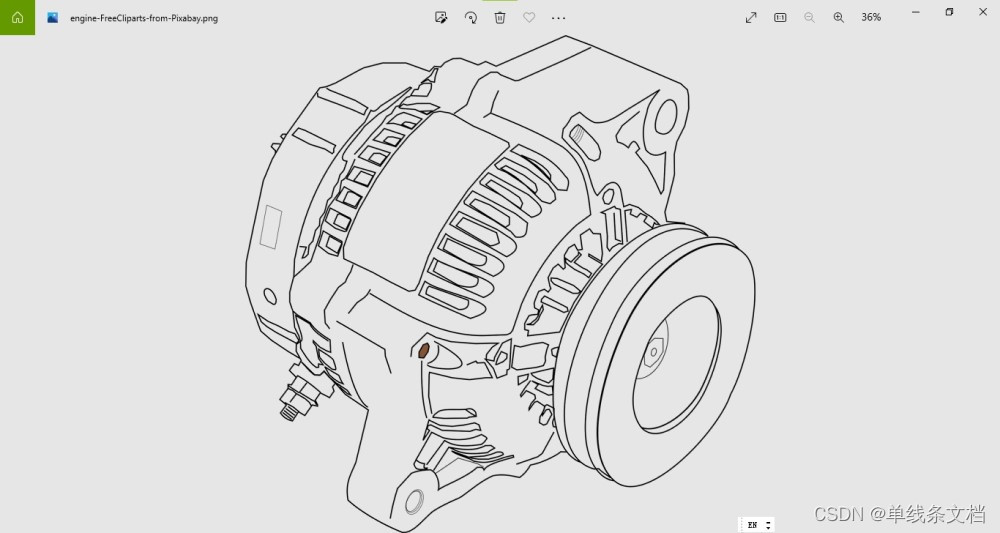Image resolution: width=1000 pixels, height=533 pixels.
Task: Zoom in with the plus magnifier
Action: (x=839, y=17)
